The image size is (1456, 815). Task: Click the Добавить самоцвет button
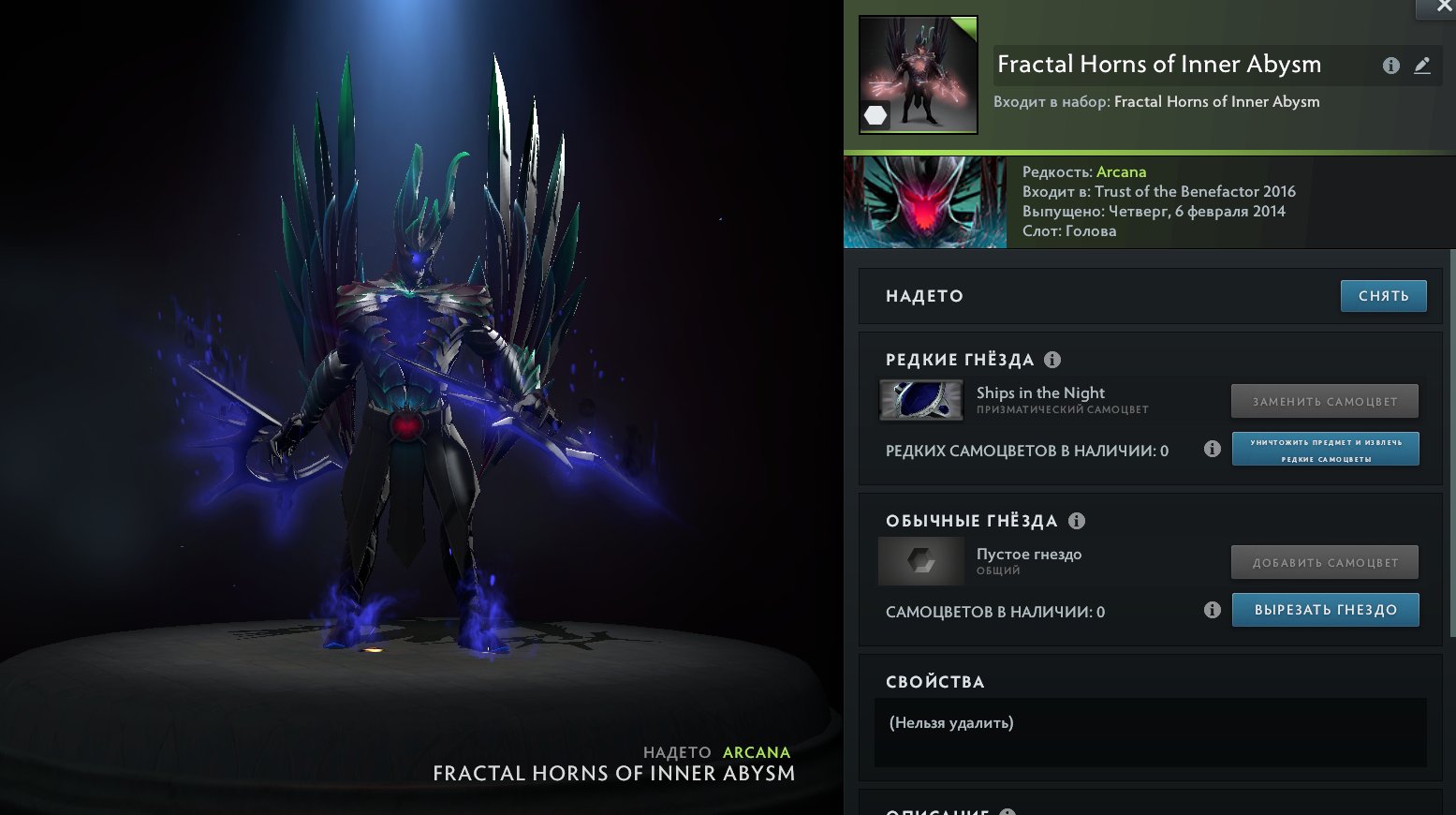click(x=1324, y=562)
